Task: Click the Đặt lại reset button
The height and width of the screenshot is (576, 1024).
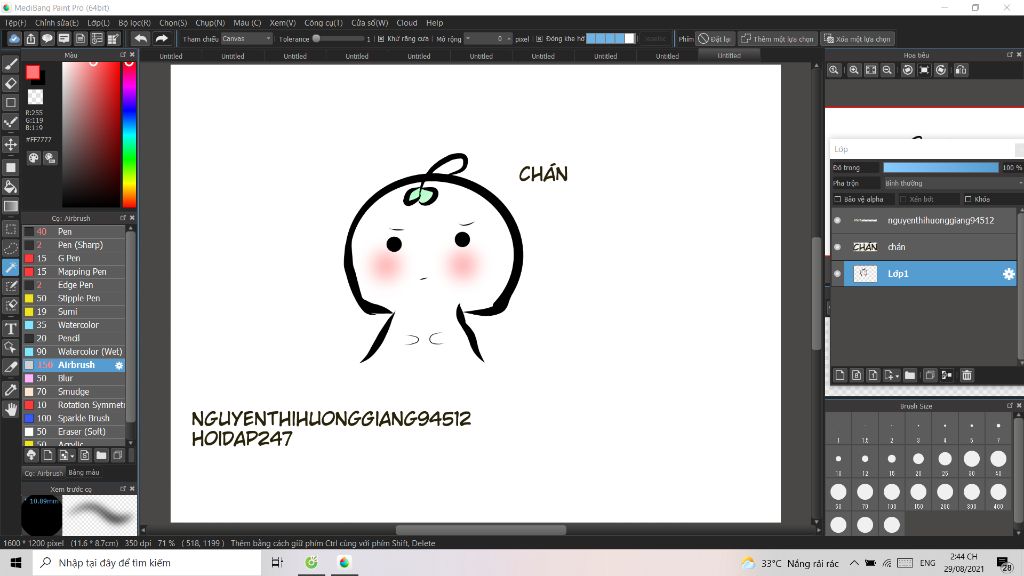Action: point(714,39)
